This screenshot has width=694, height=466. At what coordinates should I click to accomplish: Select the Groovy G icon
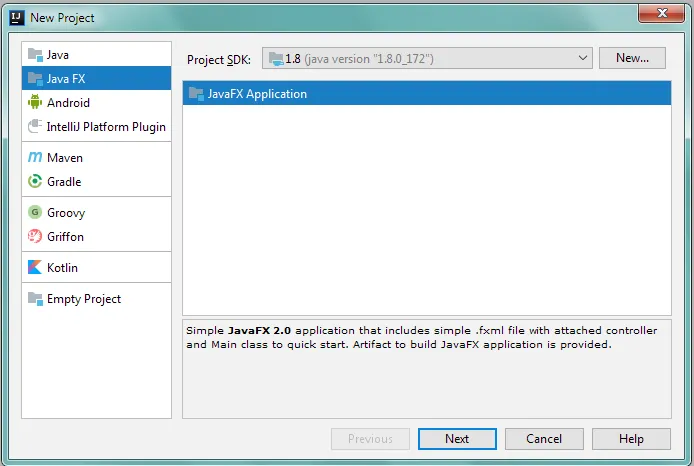35,212
